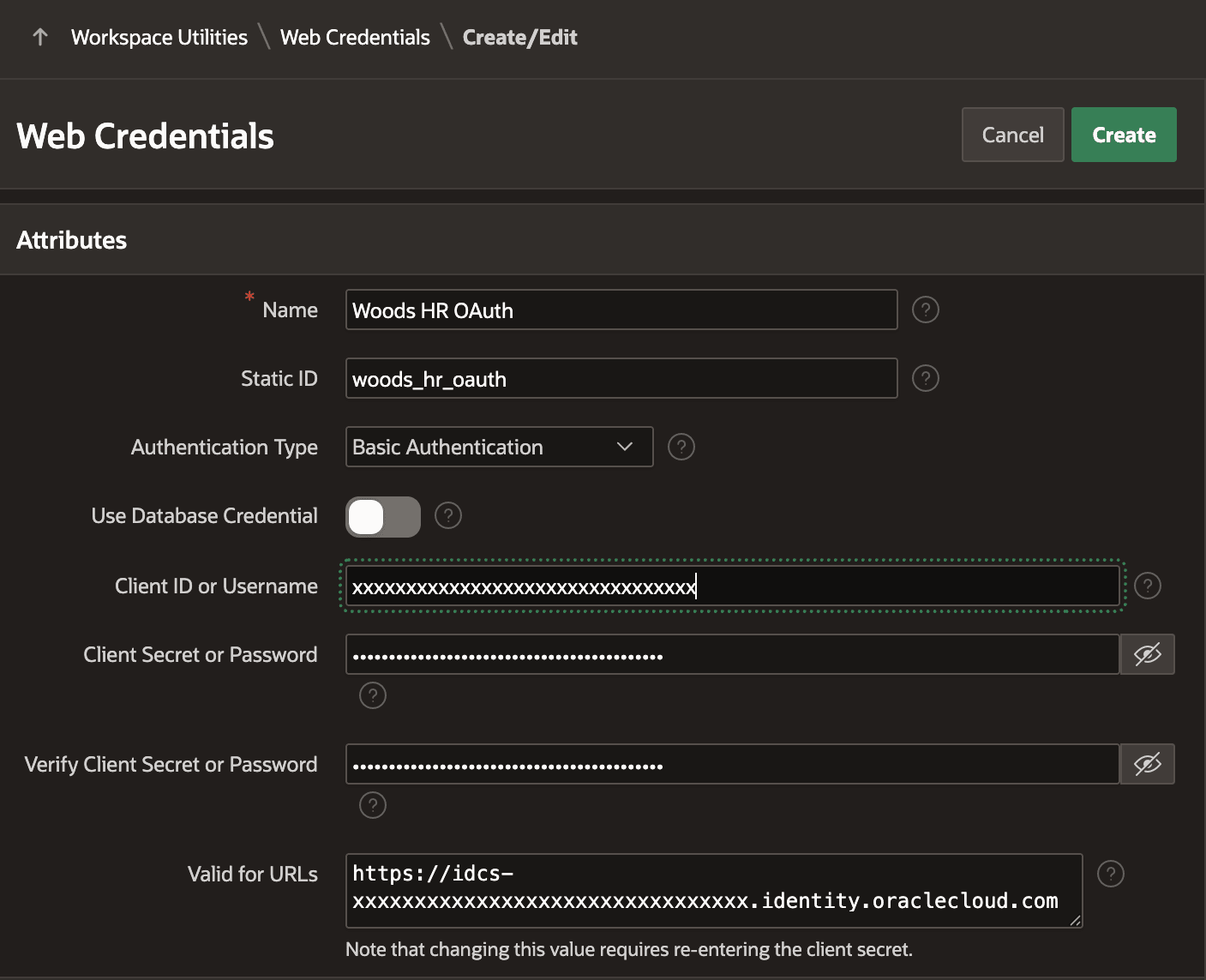This screenshot has height=980, width=1206.
Task: Click the Create/Edit breadcrumb
Action: click(519, 37)
